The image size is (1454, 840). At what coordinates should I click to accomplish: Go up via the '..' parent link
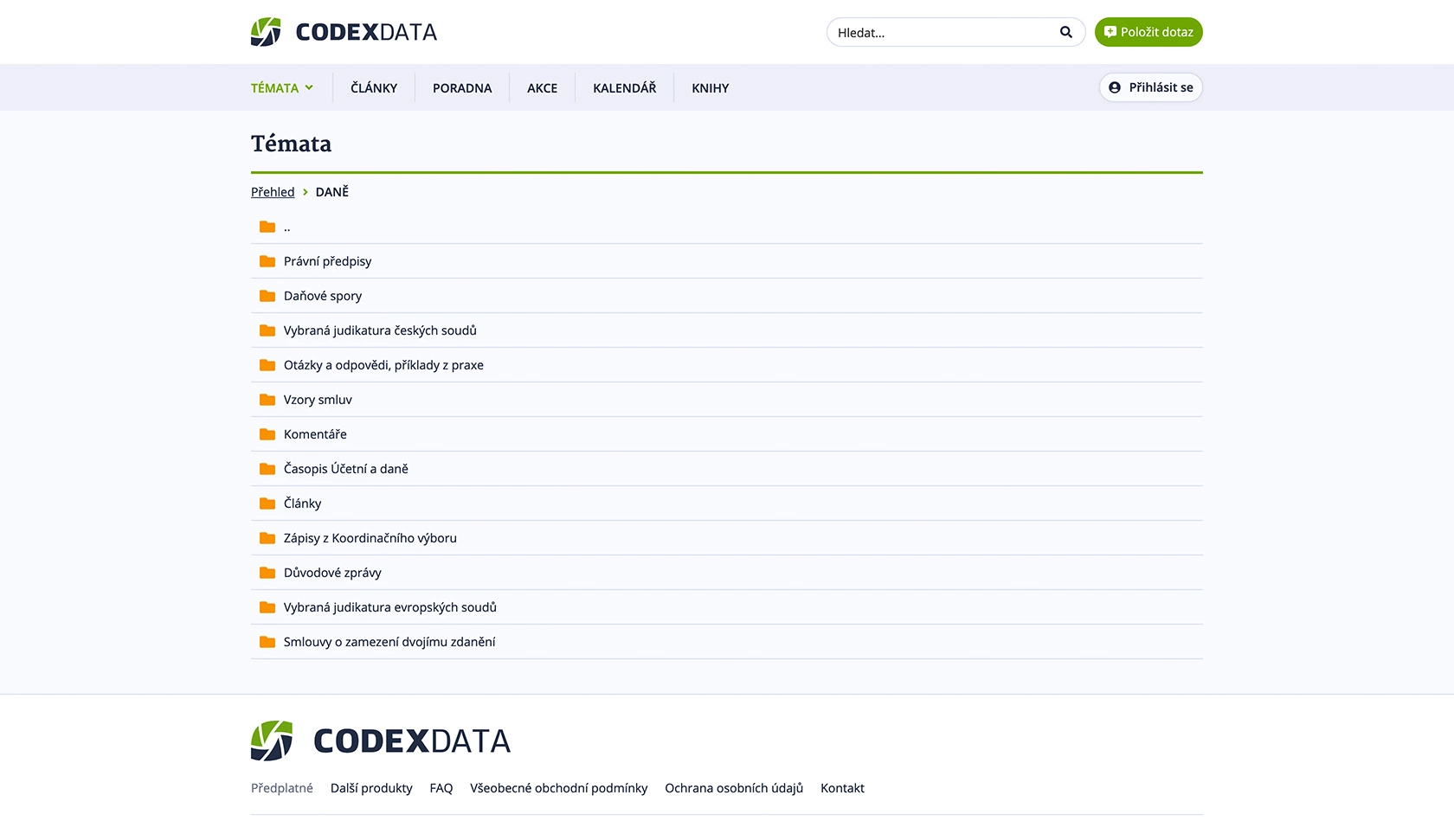(287, 228)
